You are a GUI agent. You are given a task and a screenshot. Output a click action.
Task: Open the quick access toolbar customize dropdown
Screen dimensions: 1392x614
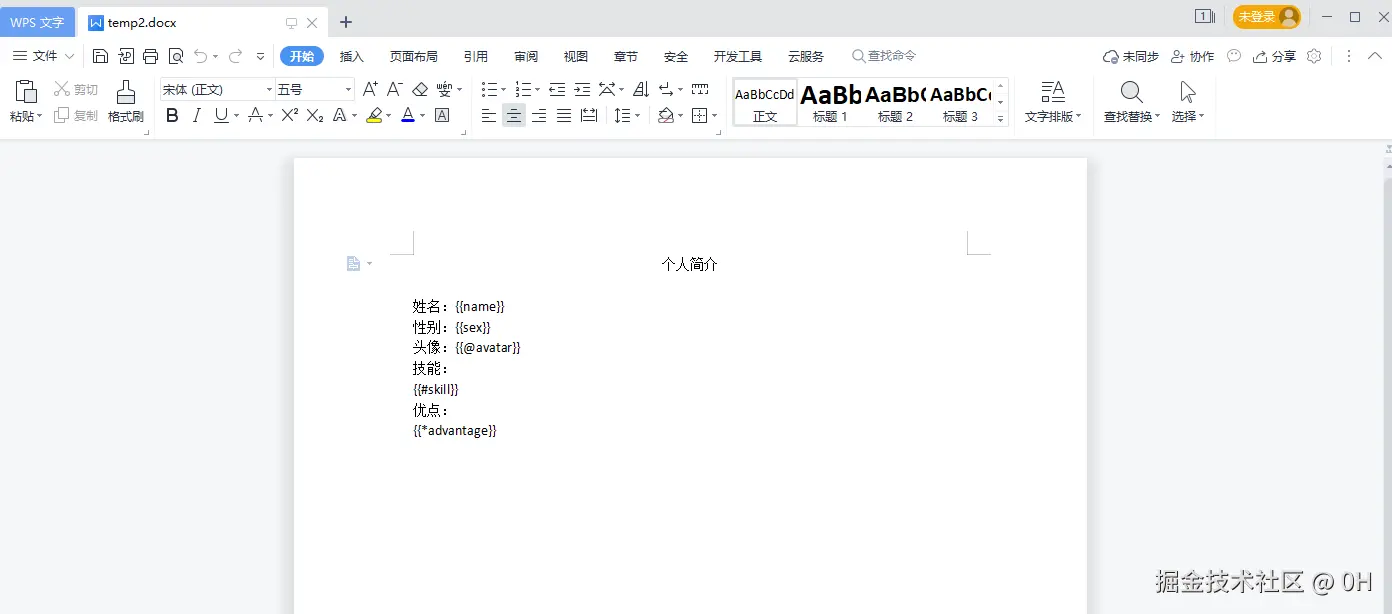click(261, 56)
